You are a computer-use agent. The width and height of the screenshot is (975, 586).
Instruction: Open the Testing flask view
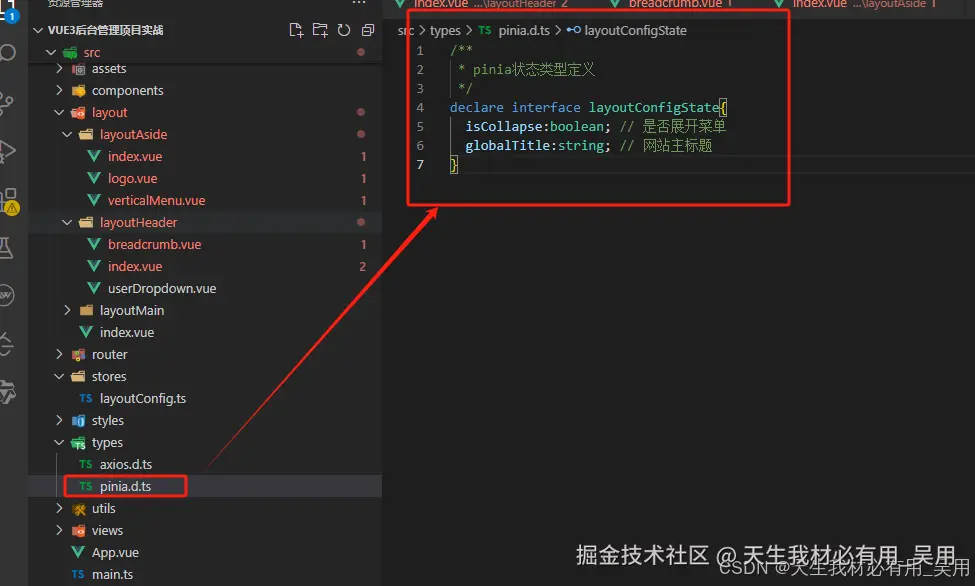pos(6,248)
